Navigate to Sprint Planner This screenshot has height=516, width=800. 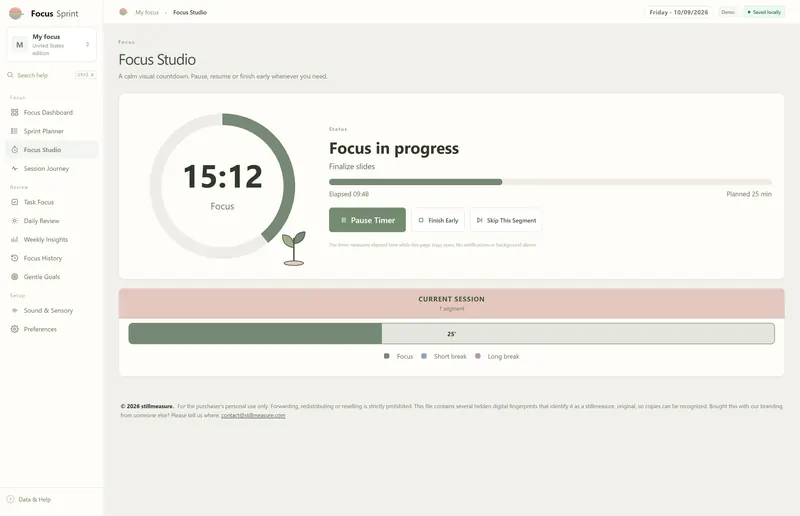coord(52,131)
